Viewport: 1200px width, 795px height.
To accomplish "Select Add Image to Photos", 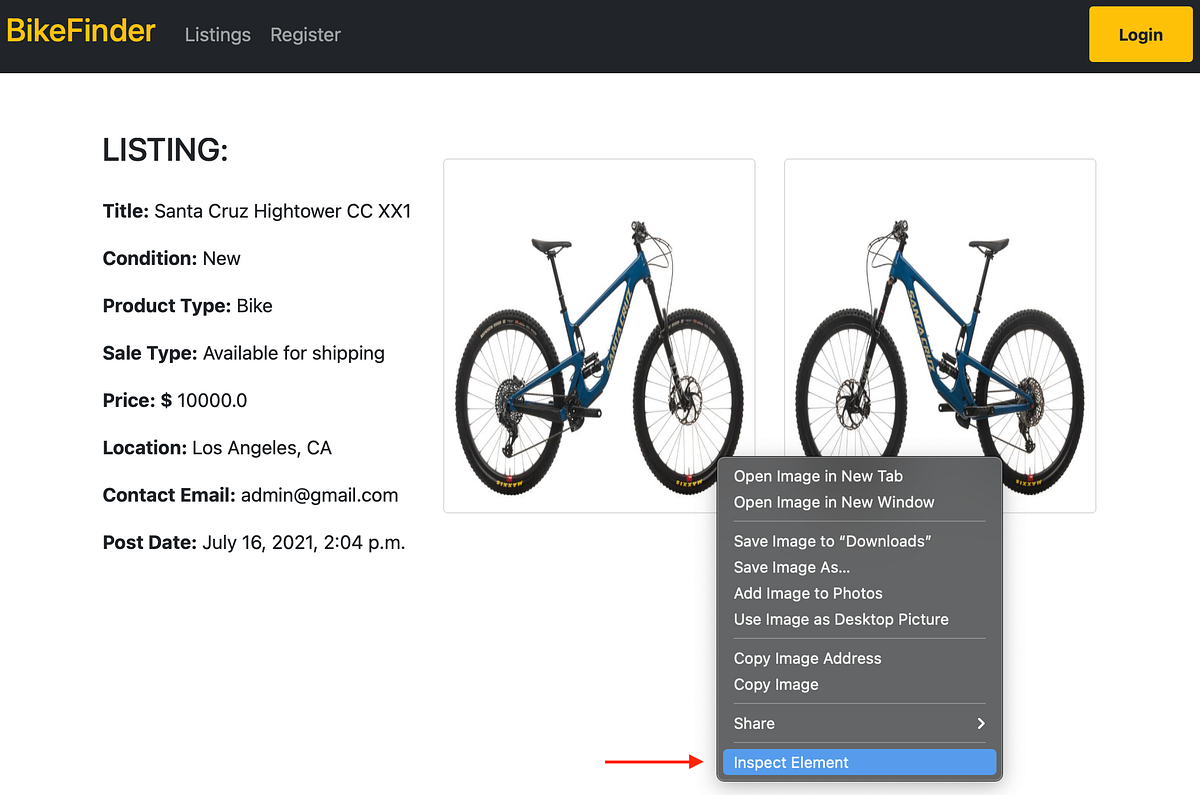I will 808,593.
